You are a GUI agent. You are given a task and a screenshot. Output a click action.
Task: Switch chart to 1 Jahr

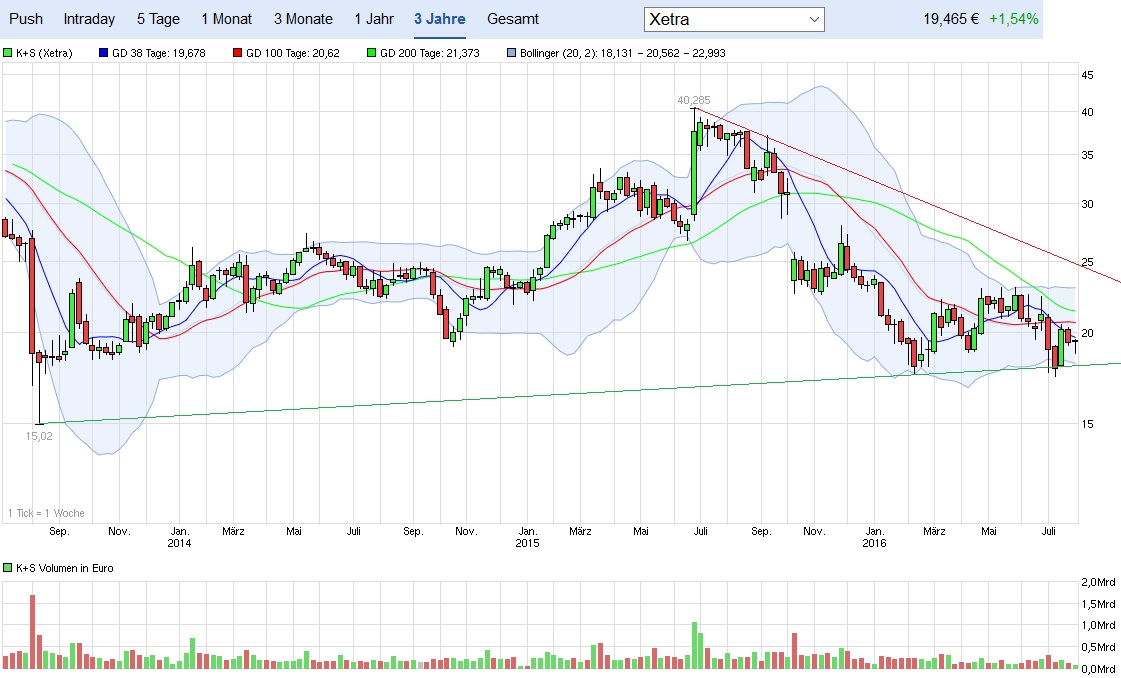(374, 19)
